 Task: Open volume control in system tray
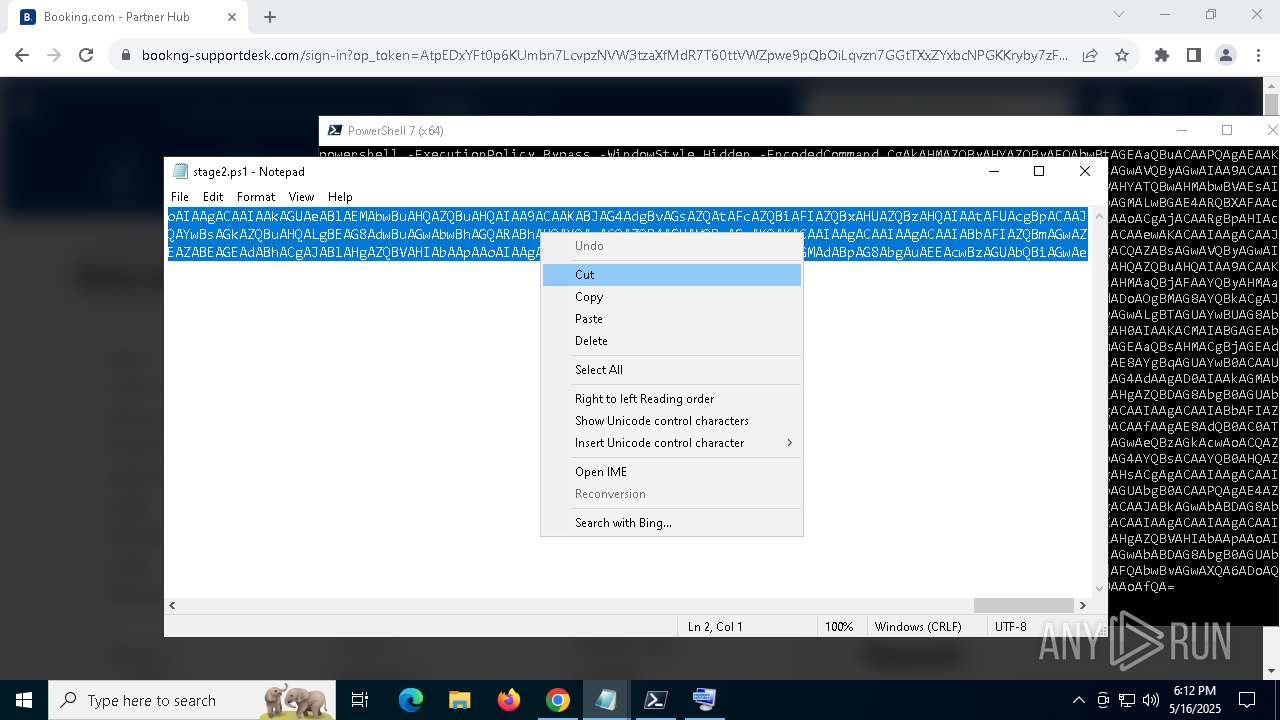(x=1150, y=700)
